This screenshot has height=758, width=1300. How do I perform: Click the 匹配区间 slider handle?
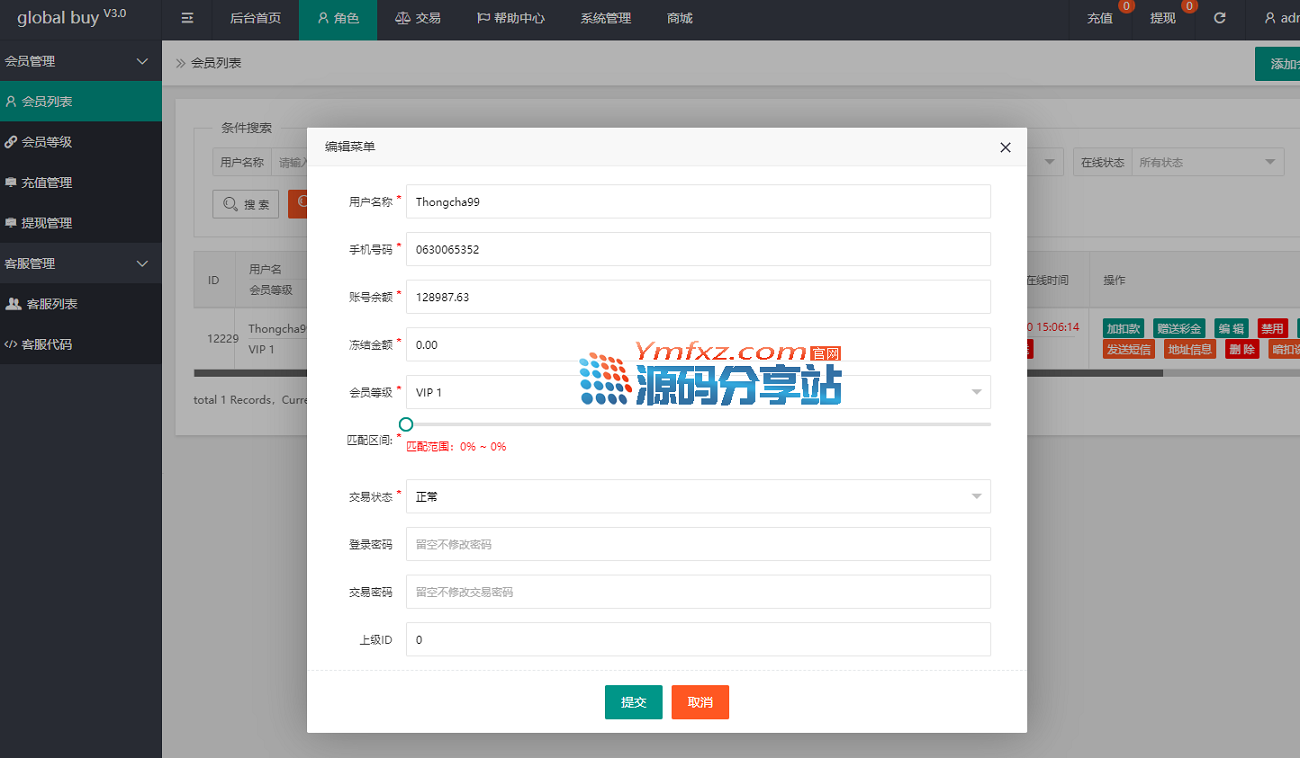406,424
